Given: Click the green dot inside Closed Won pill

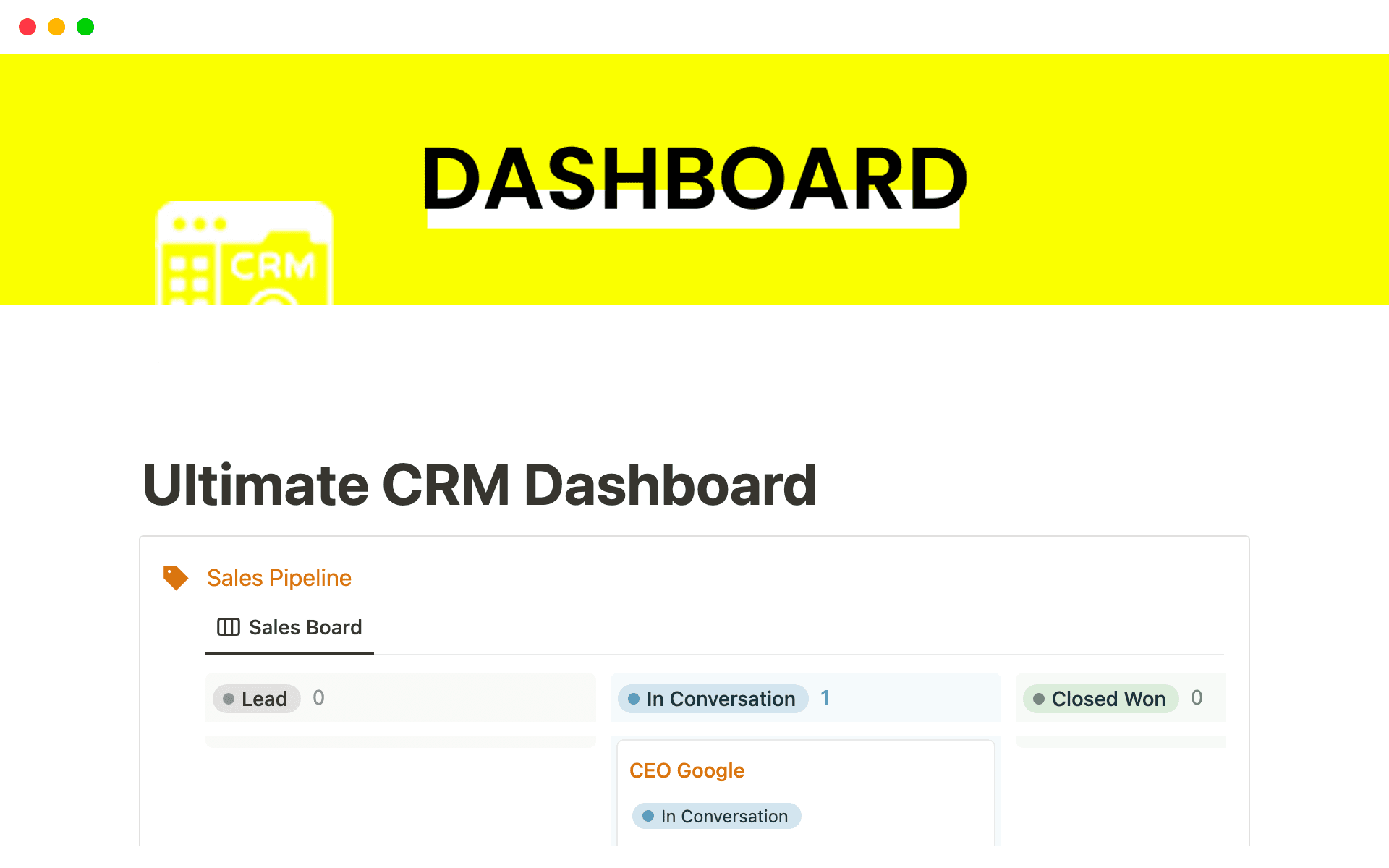Looking at the screenshot, I should click(1039, 699).
